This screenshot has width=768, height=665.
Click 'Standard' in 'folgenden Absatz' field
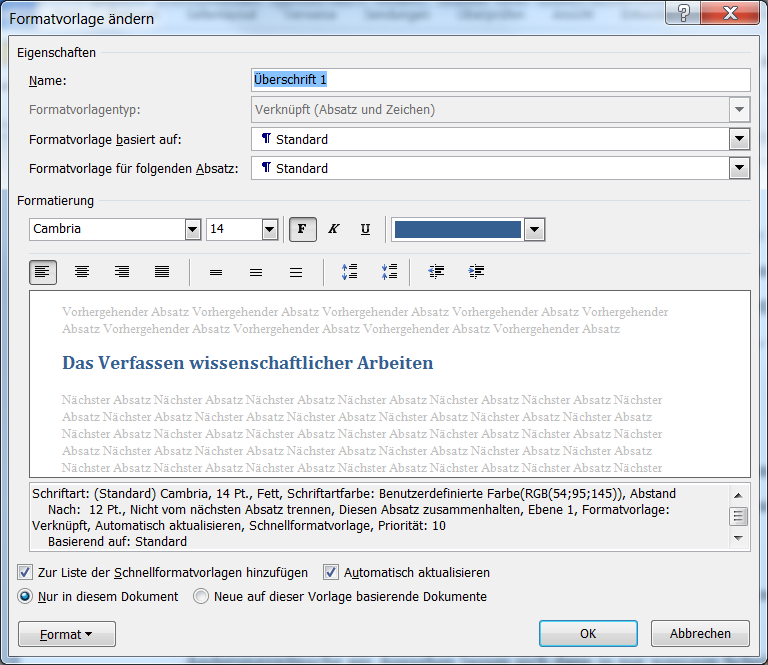pos(302,168)
